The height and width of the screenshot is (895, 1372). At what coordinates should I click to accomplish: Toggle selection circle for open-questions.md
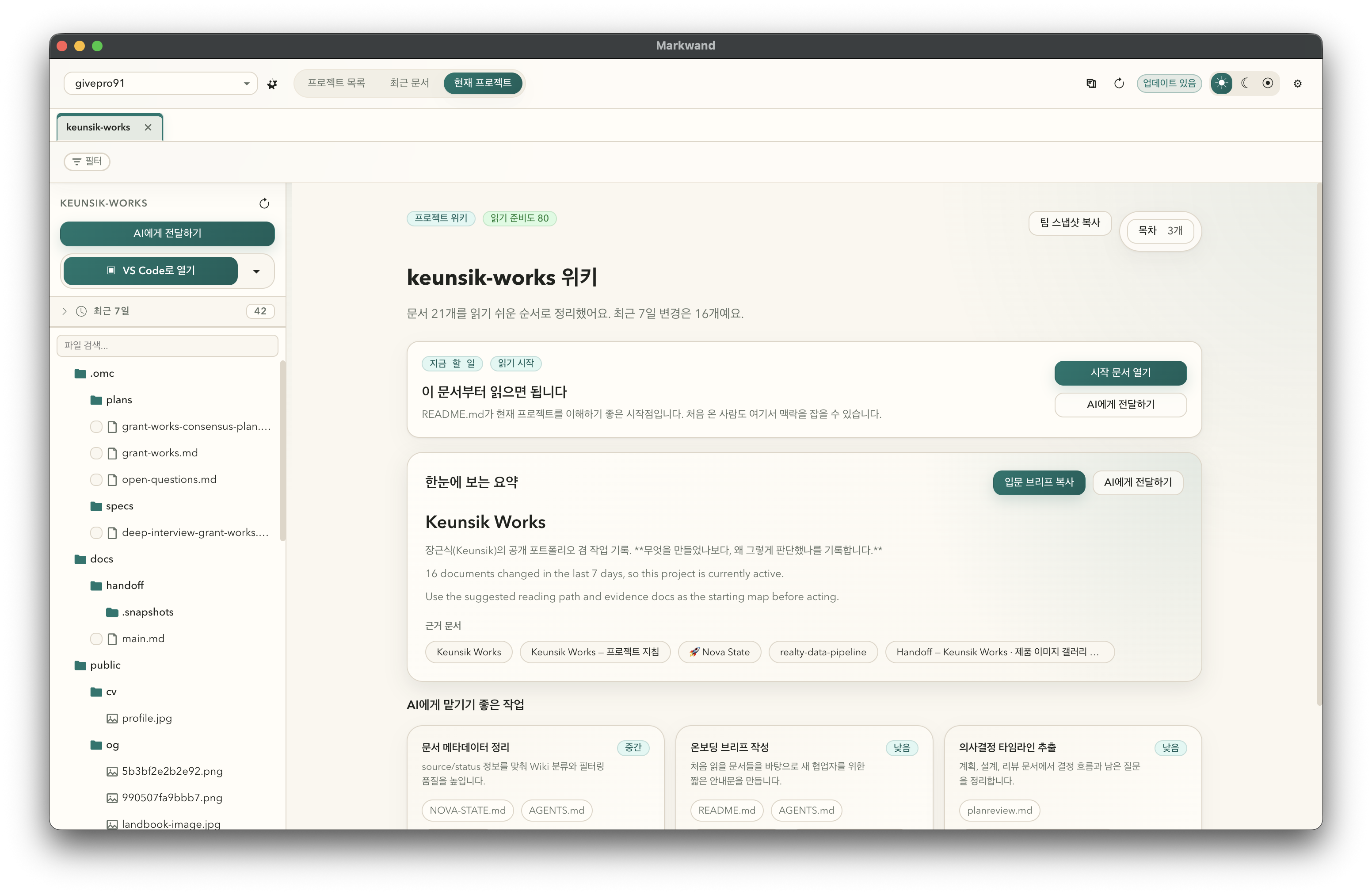point(96,480)
